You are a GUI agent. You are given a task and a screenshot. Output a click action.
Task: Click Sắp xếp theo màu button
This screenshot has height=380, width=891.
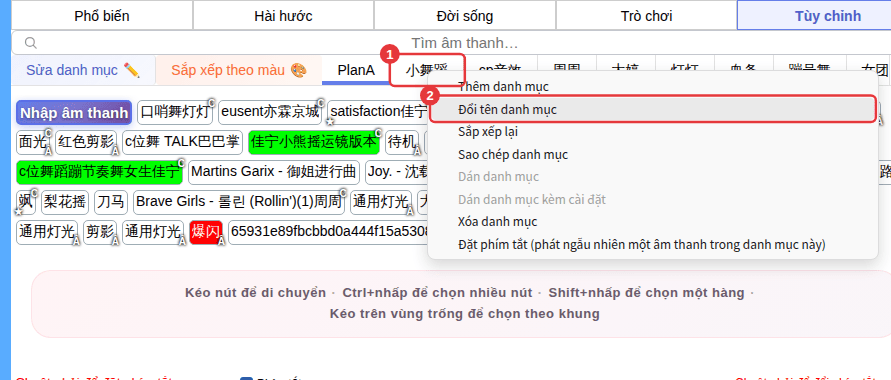tap(239, 70)
